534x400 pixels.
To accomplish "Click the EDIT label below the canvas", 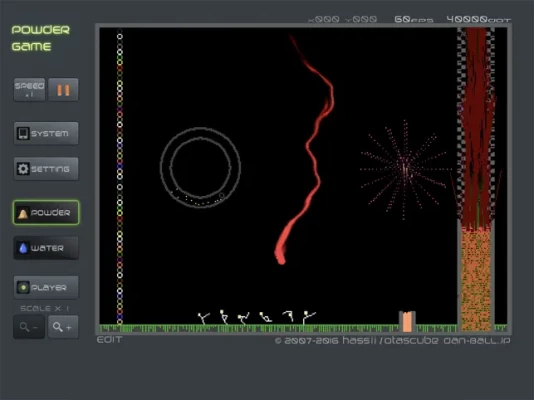I will pos(109,340).
